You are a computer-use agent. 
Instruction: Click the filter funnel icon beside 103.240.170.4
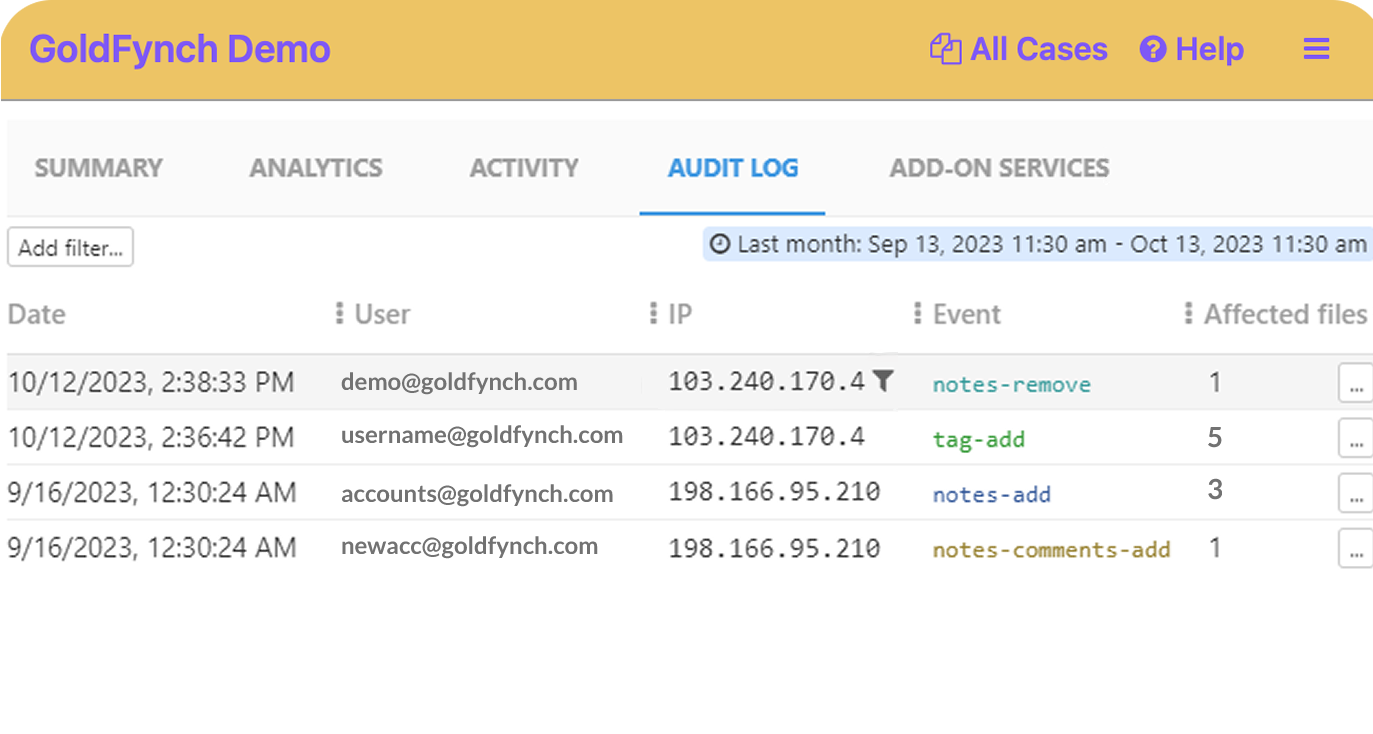pyautogui.click(x=882, y=380)
